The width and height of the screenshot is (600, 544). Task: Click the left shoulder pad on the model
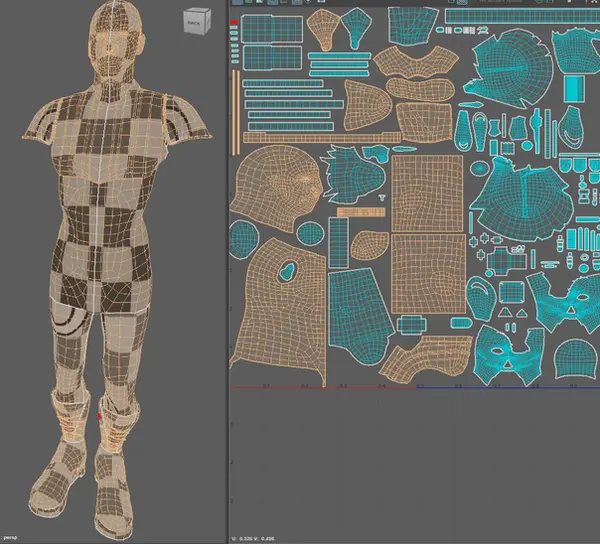pos(42,121)
